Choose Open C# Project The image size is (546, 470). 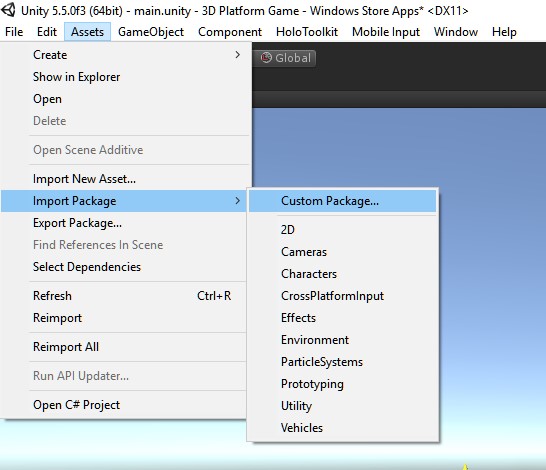(124, 405)
